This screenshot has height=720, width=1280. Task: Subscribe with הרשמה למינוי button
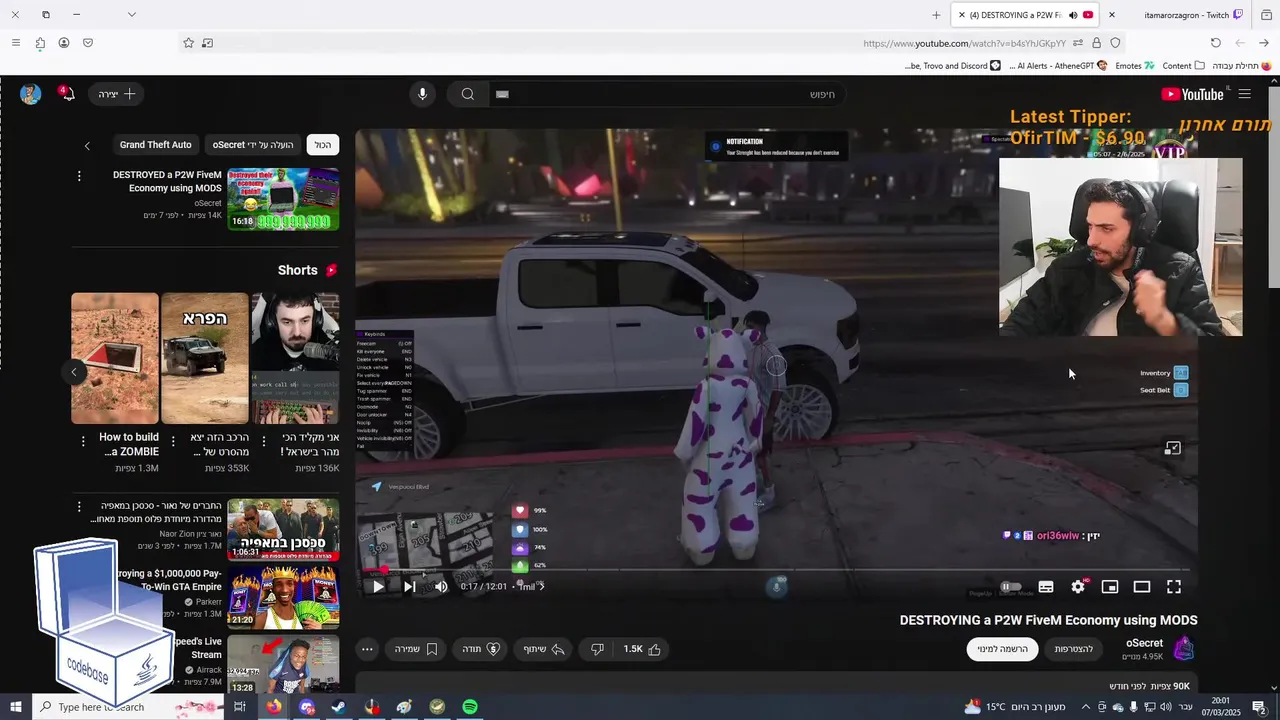pos(1002,649)
